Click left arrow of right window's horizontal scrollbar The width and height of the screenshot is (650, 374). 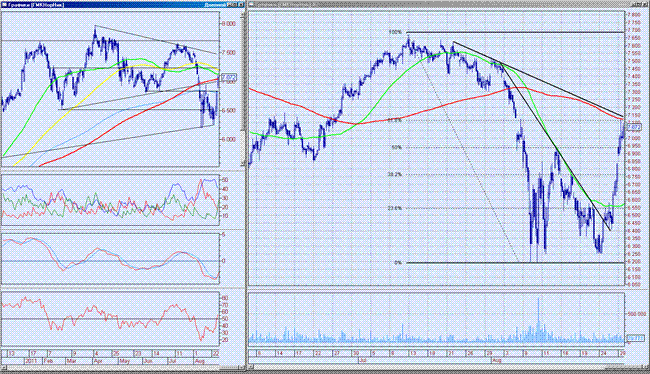coord(252,367)
